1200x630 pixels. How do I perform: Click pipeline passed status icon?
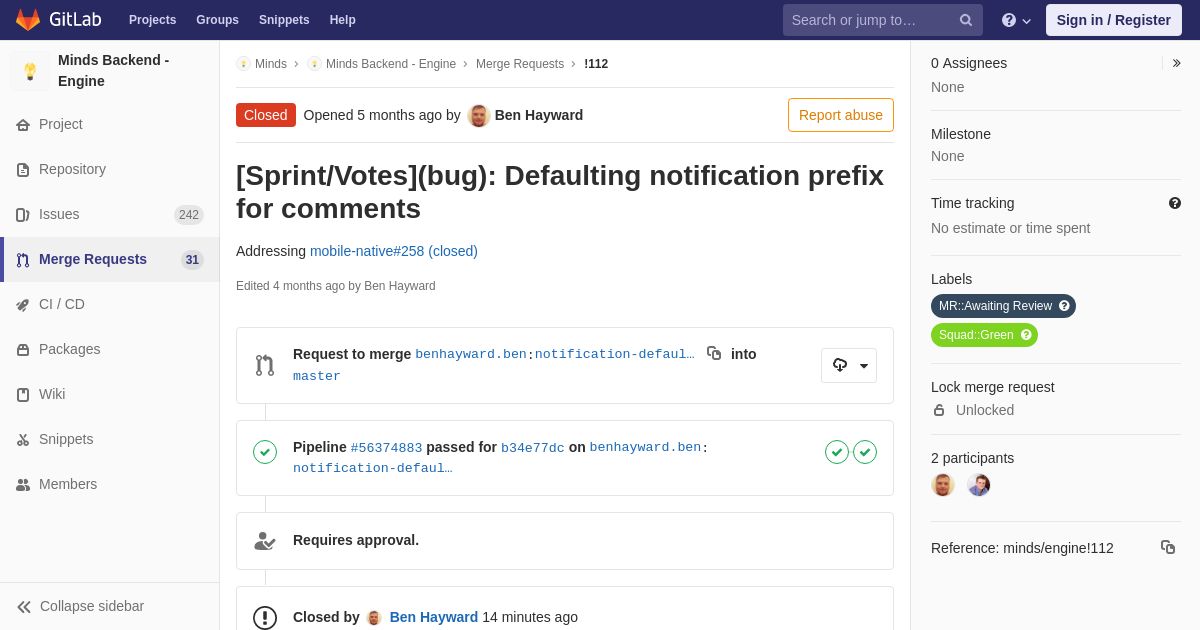[265, 452]
